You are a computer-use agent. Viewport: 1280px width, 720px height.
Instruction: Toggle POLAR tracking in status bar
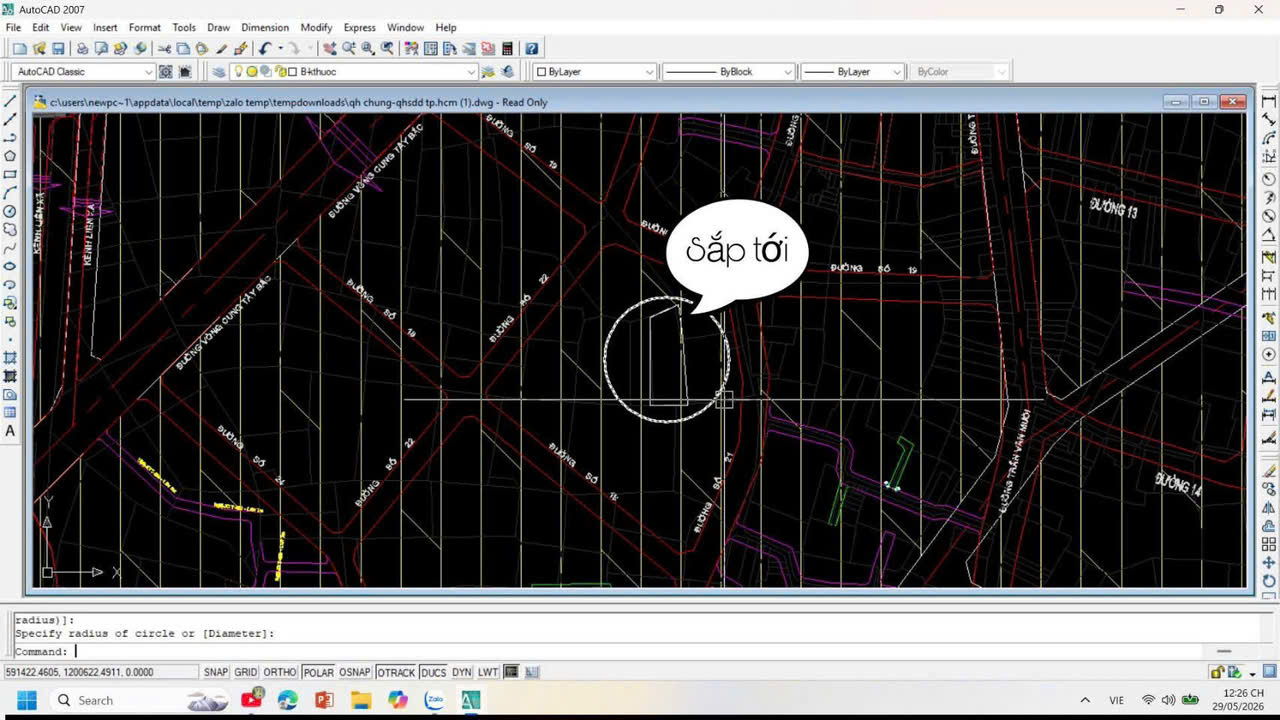click(318, 672)
